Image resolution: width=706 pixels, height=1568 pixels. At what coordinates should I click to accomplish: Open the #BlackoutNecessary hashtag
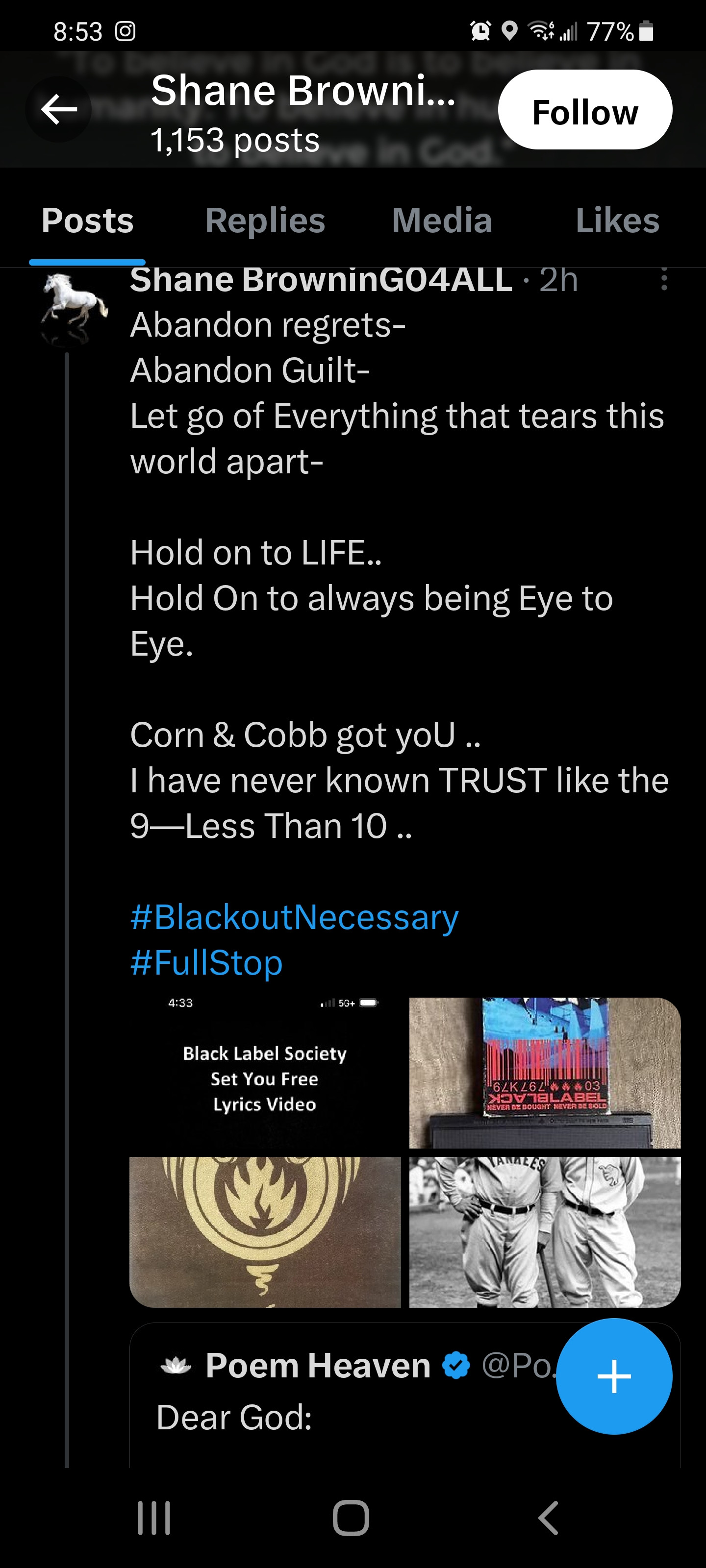coord(294,917)
